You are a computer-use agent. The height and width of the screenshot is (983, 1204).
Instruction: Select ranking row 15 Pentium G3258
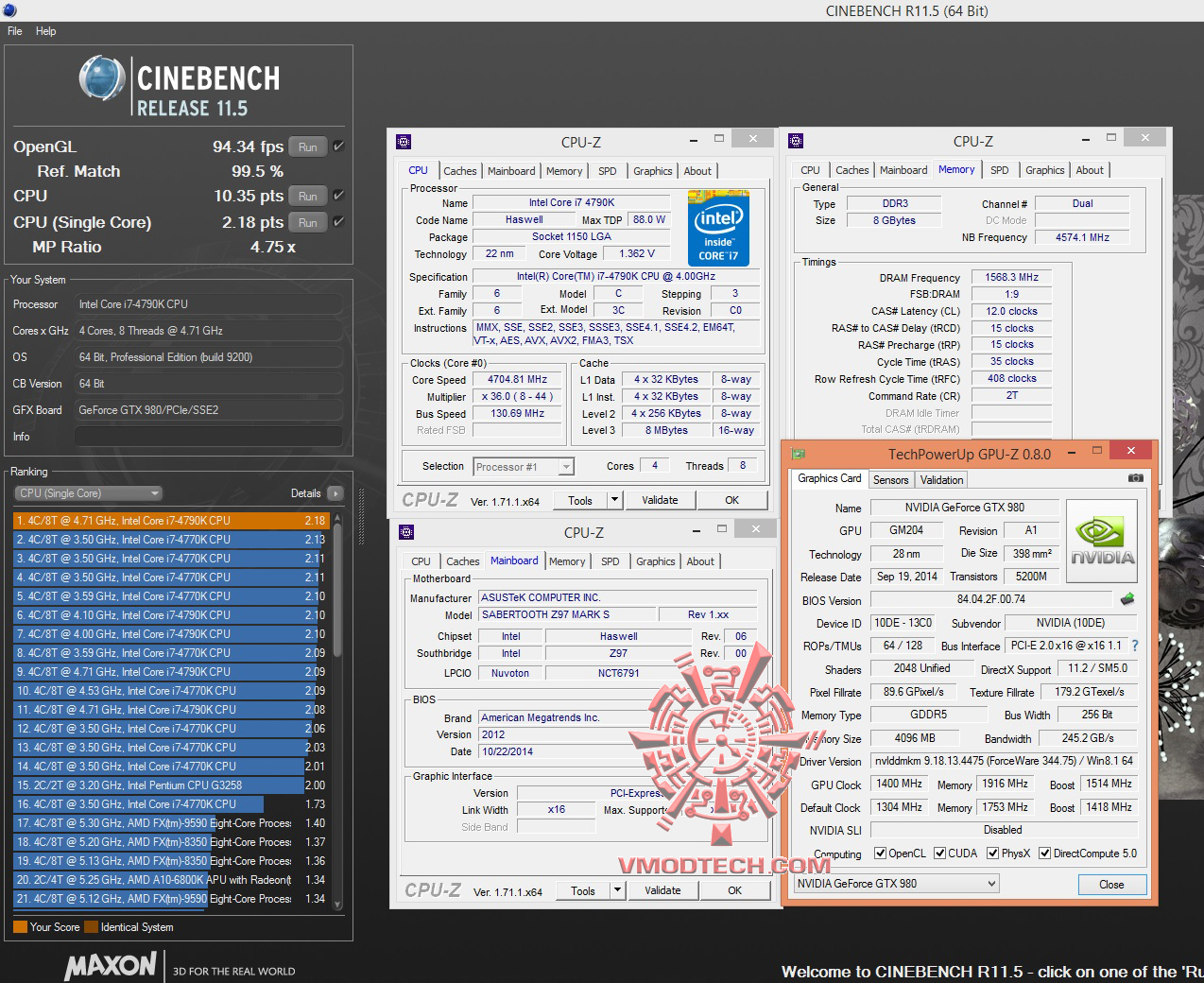tap(171, 785)
